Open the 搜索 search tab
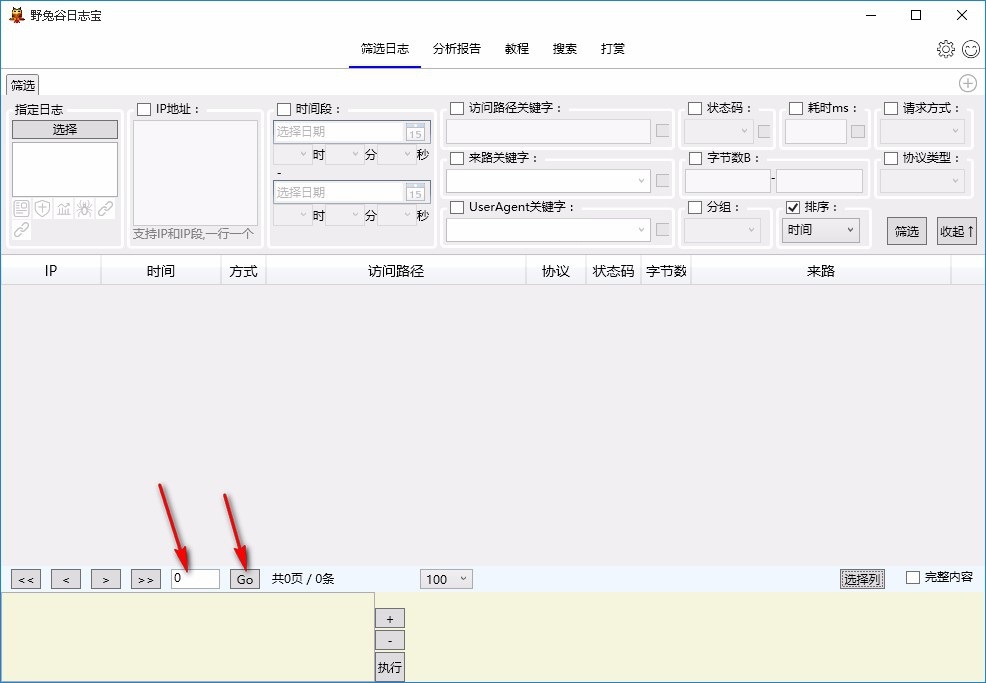 565,49
